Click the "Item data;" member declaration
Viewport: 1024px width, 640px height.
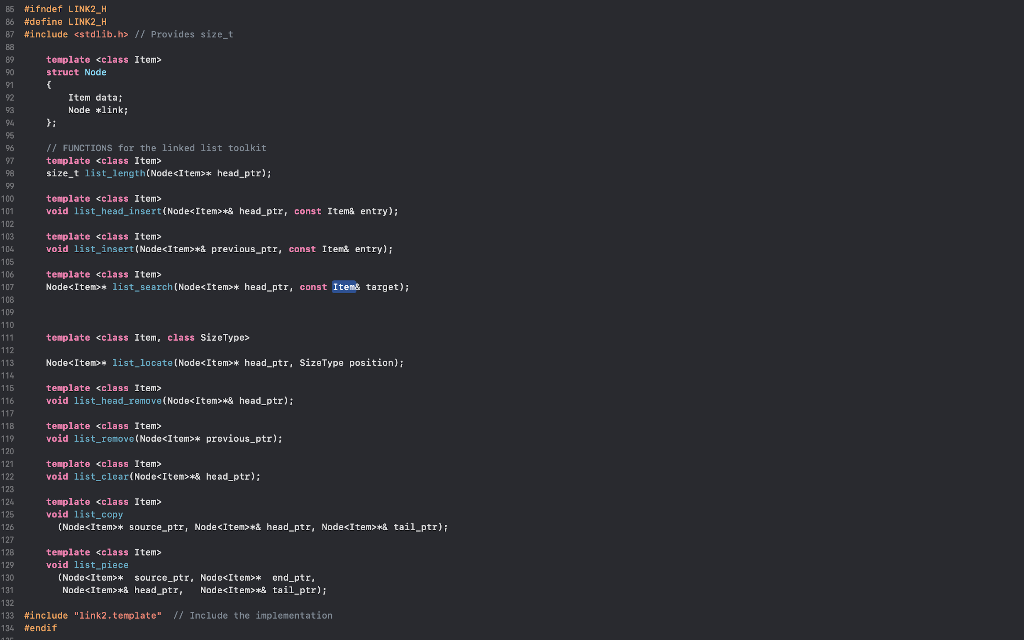pos(95,98)
